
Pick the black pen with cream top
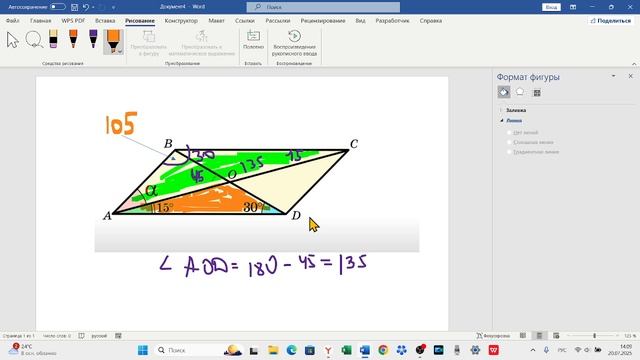53,39
